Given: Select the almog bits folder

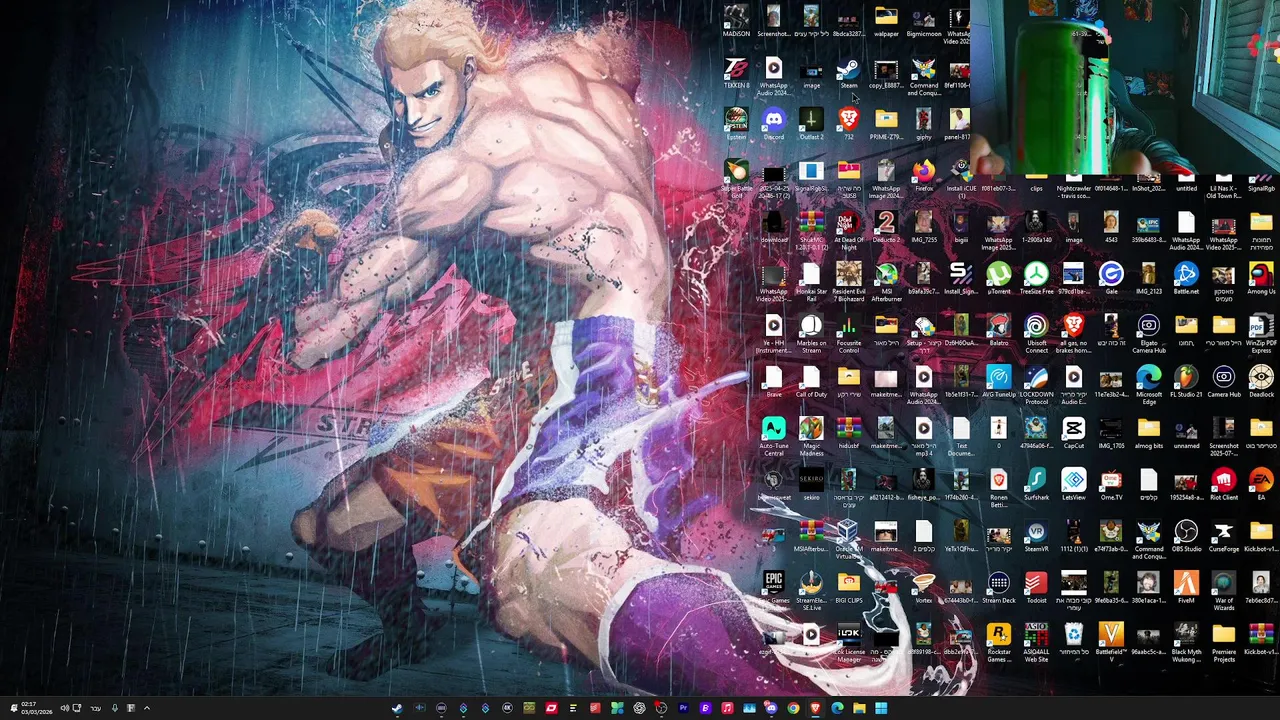Looking at the screenshot, I should pyautogui.click(x=1148, y=434).
